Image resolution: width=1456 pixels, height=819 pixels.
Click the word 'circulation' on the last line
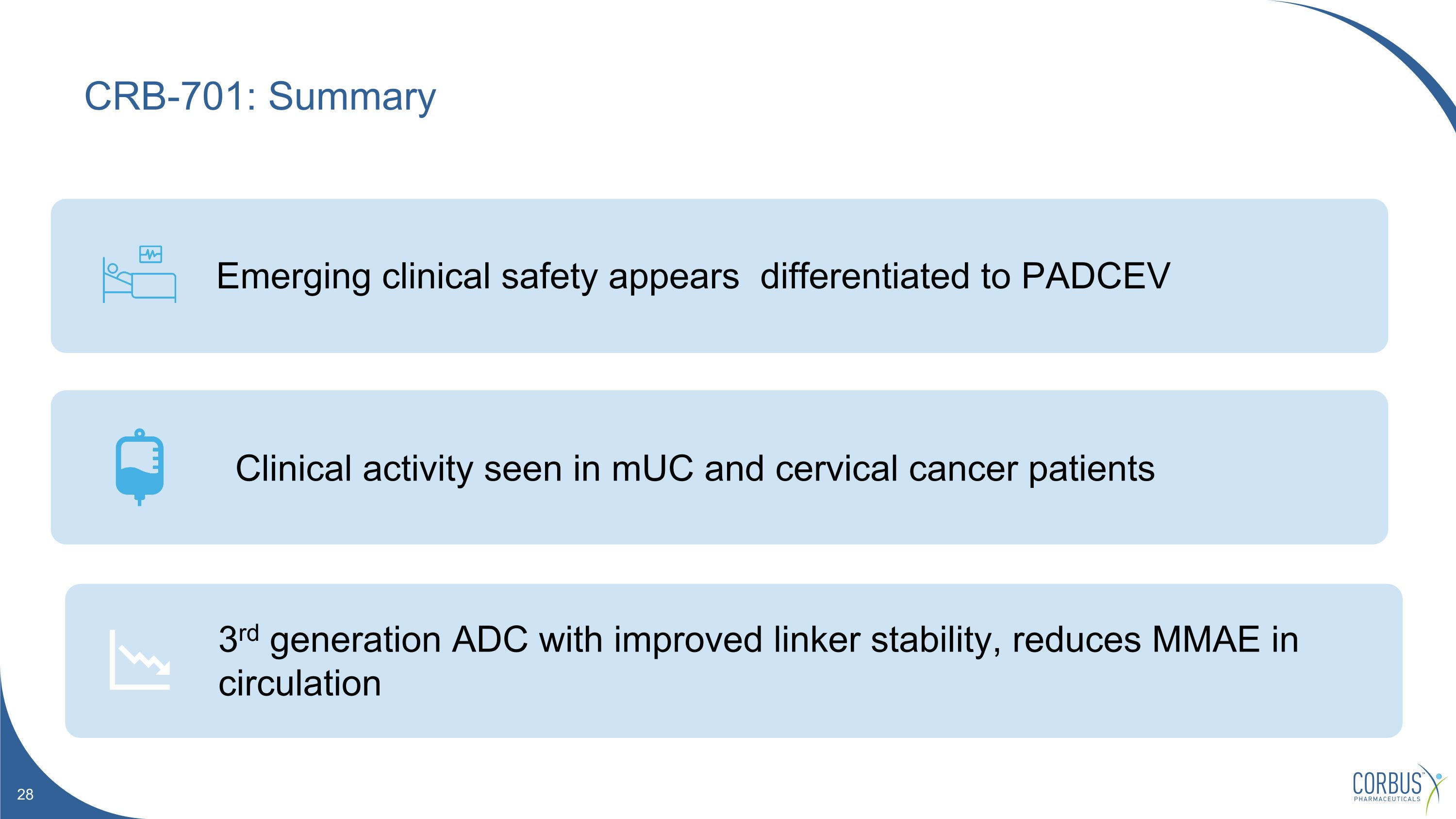pos(299,684)
